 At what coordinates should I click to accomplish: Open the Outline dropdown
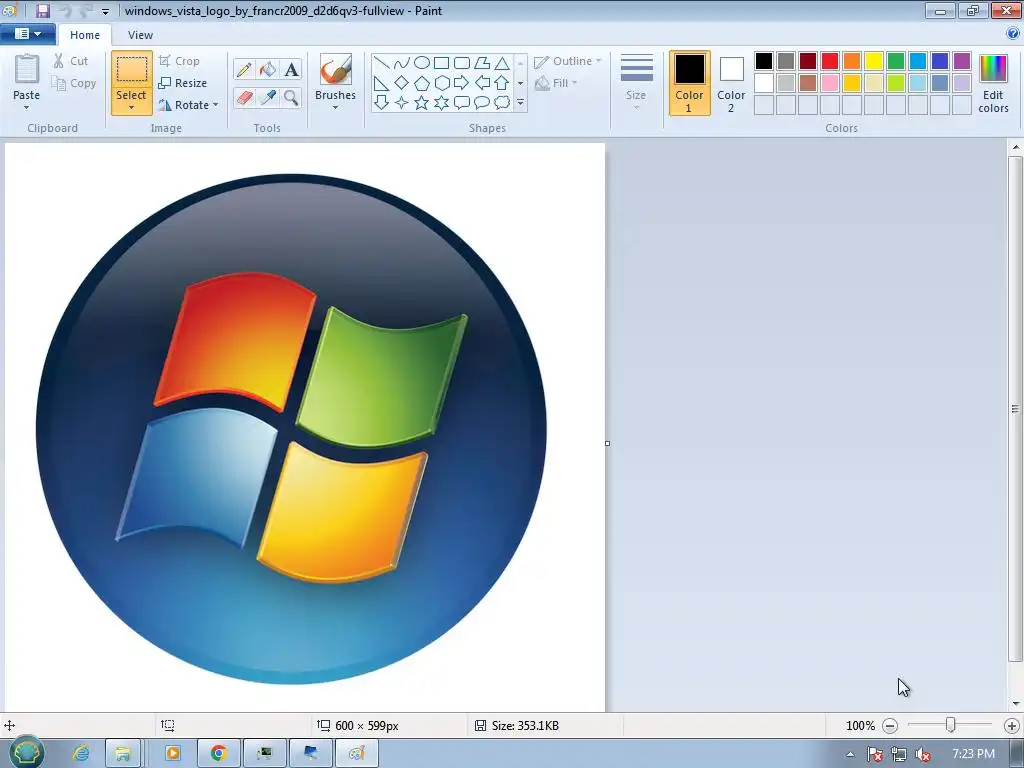pyautogui.click(x=568, y=61)
